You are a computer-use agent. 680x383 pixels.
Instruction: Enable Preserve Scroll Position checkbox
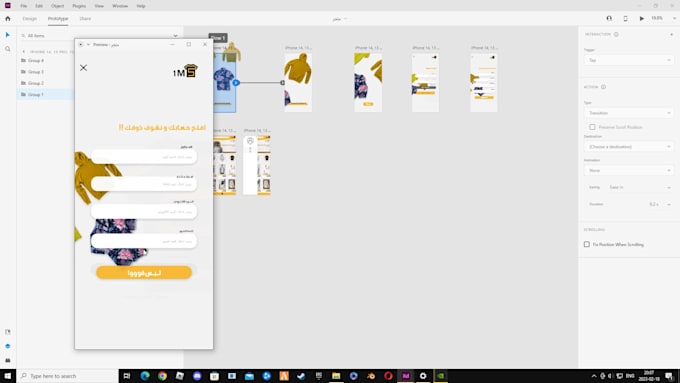[x=592, y=127]
